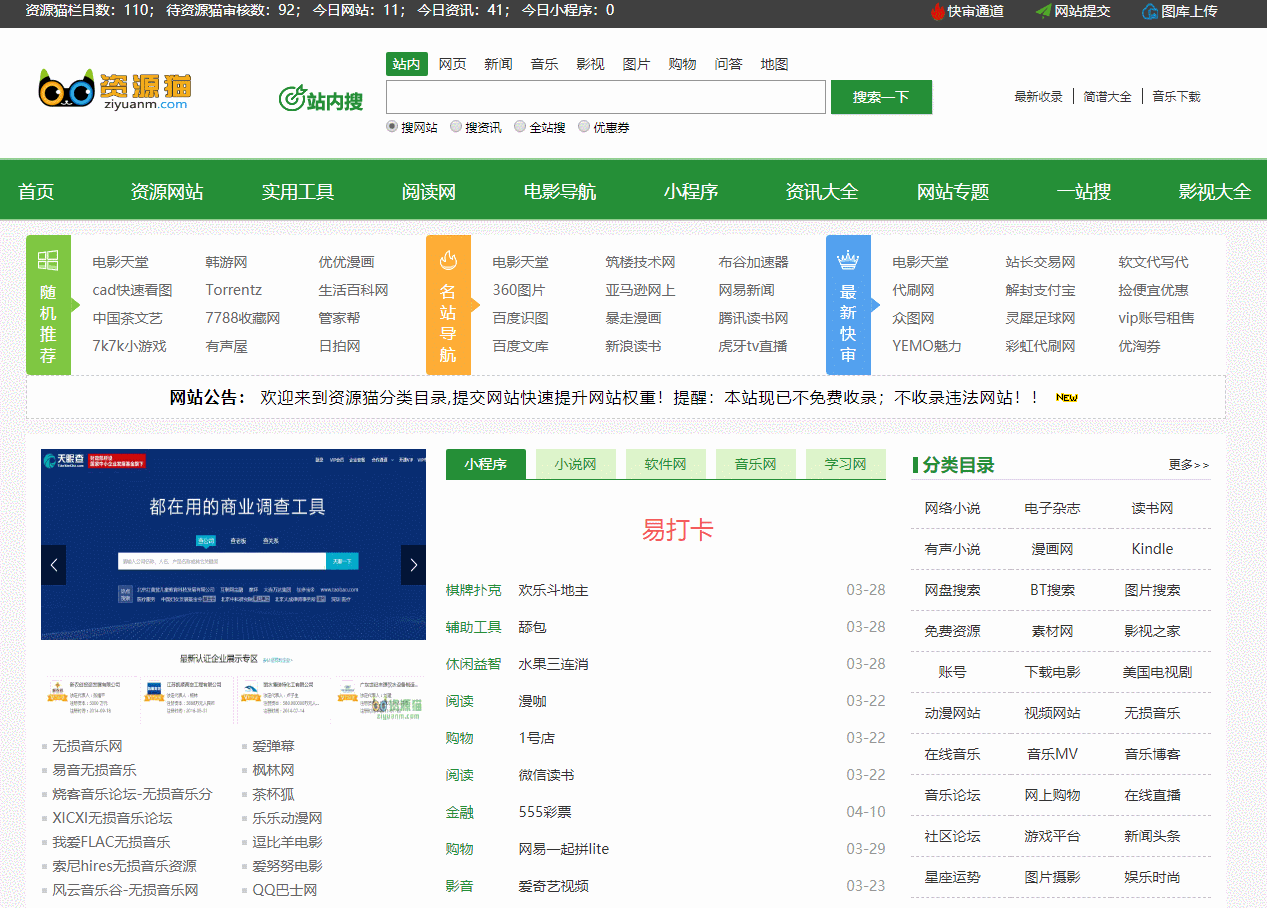Click the grid icon above 随机推荐

coord(48,260)
